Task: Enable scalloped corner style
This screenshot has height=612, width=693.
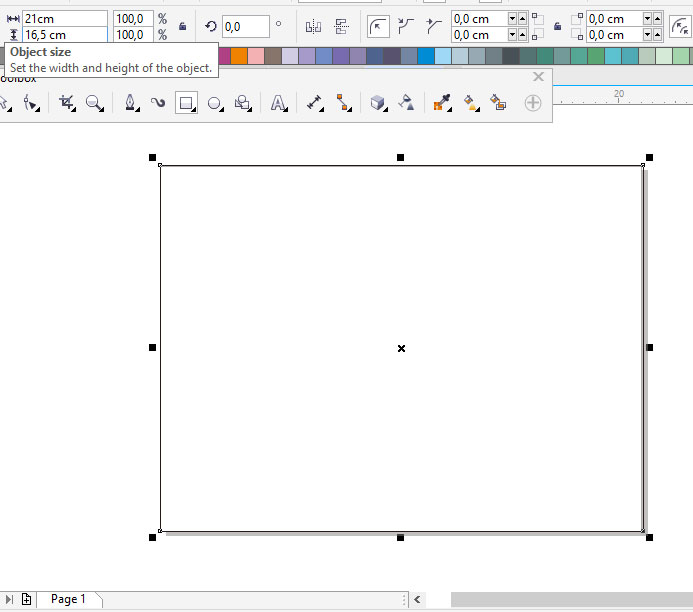Action: (x=405, y=27)
